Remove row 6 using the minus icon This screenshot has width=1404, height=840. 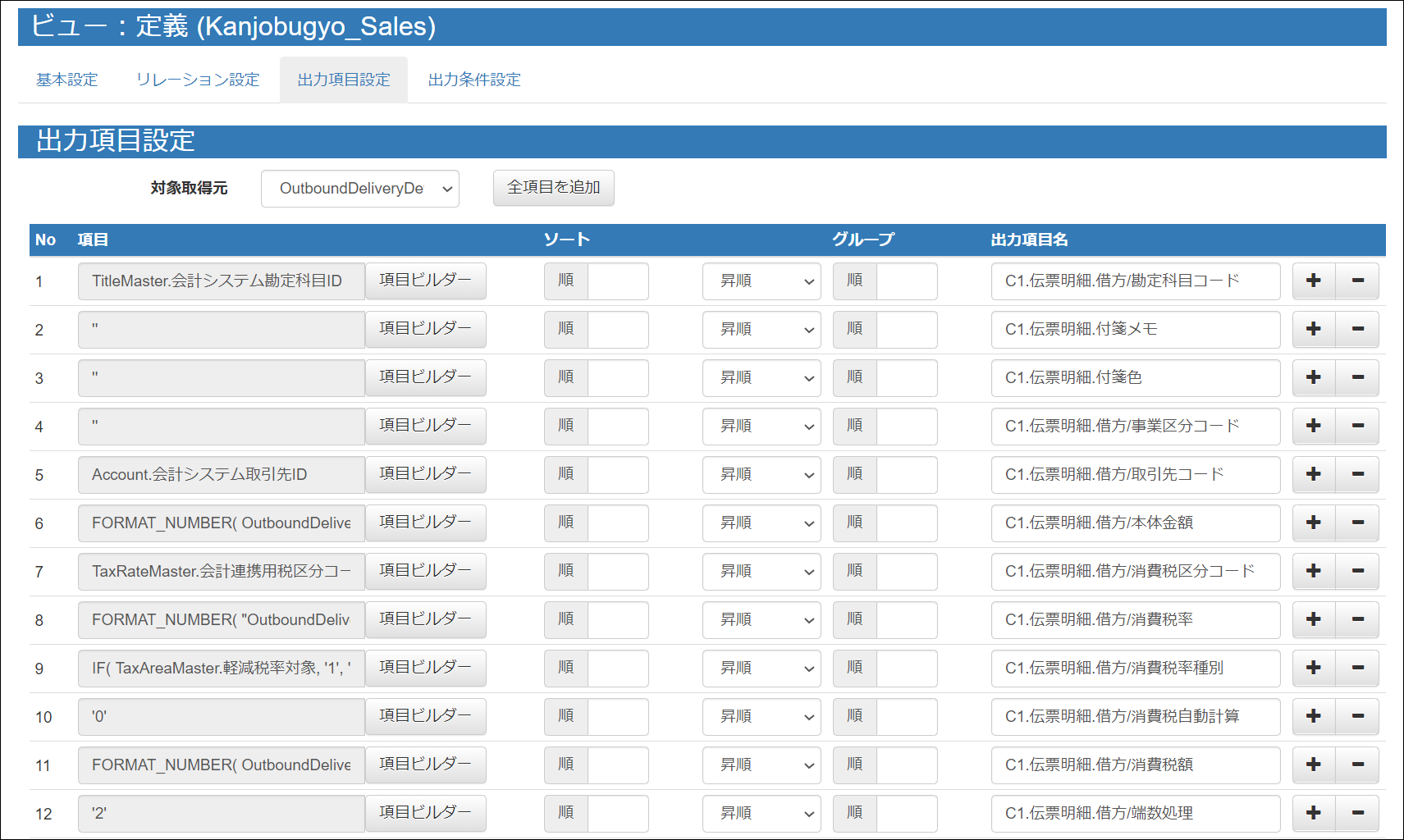point(1357,523)
